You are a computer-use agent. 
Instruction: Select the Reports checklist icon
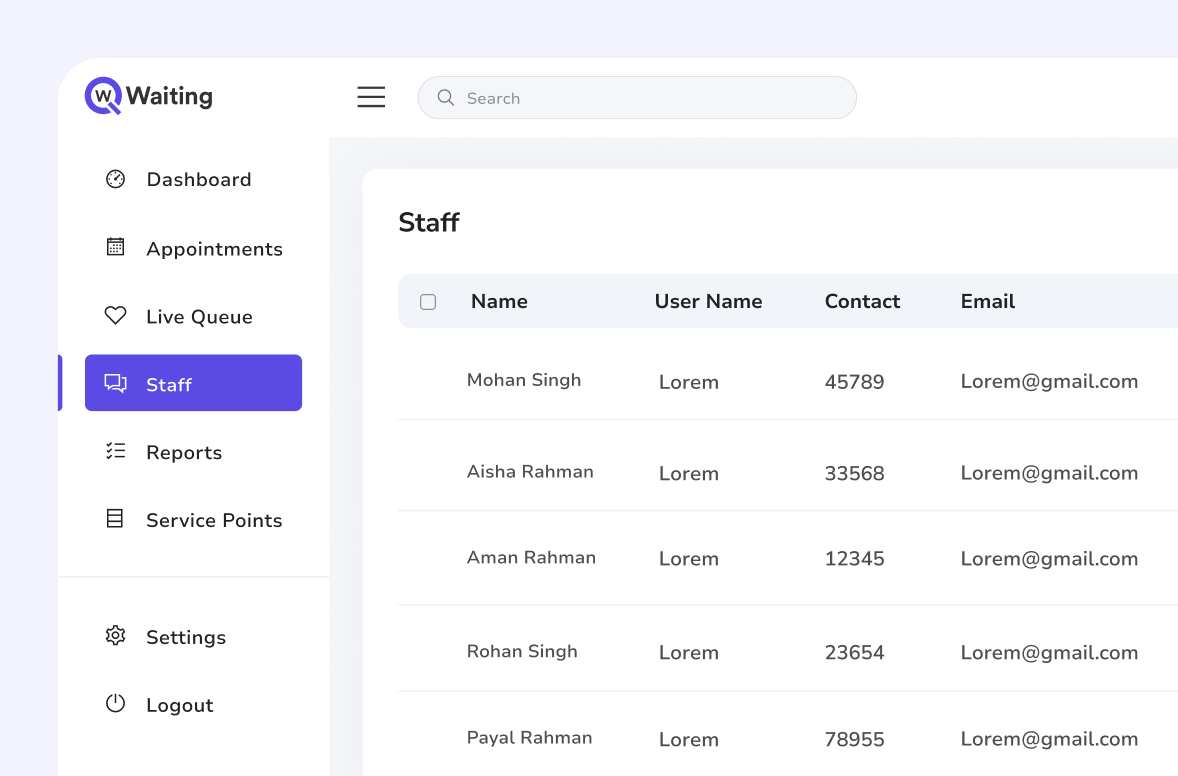[x=115, y=451]
